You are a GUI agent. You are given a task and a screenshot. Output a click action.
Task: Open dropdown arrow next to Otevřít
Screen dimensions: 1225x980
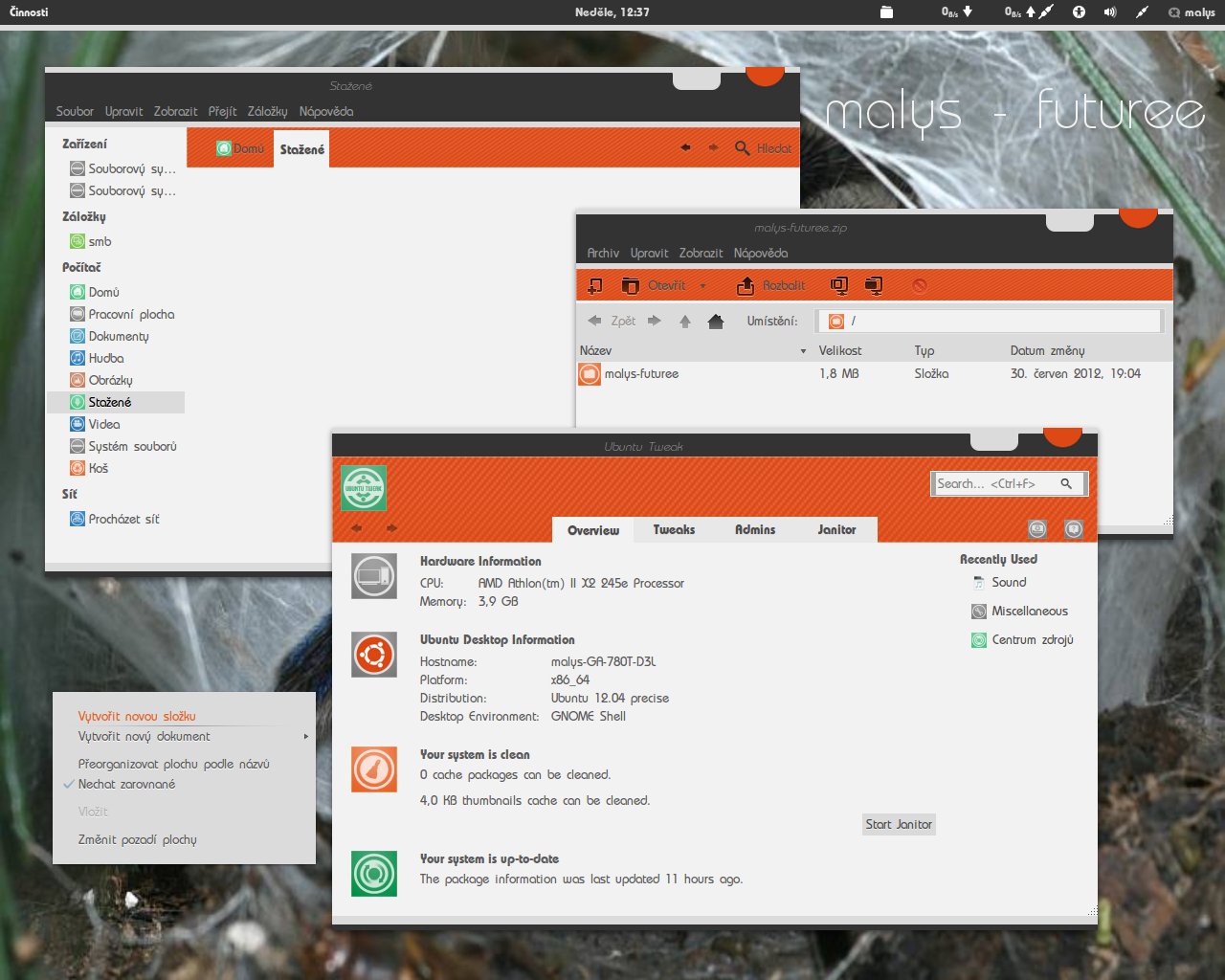pyautogui.click(x=702, y=286)
